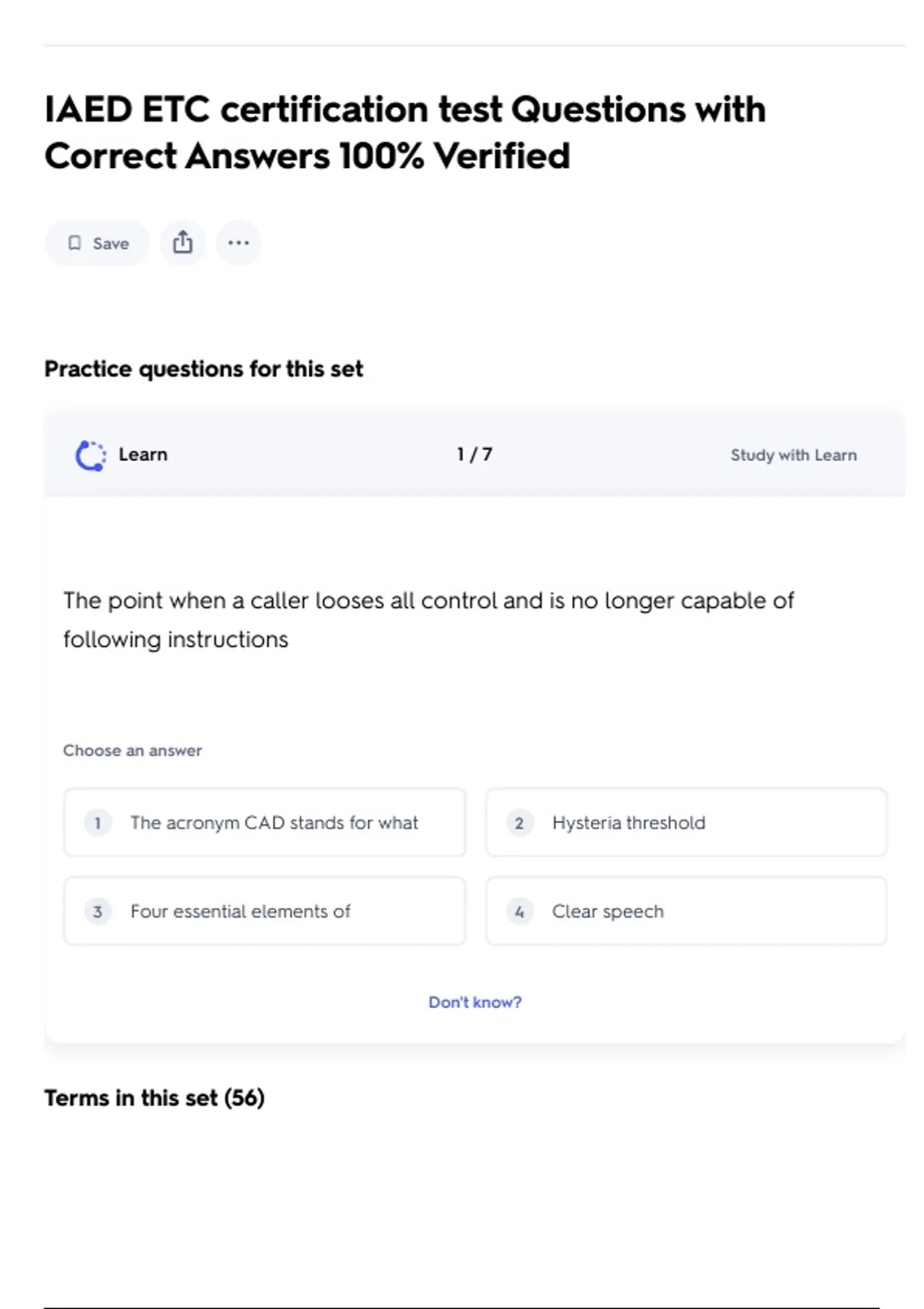Click the 1 / 7 question progress counter
The image size is (924, 1309).
pyautogui.click(x=474, y=454)
